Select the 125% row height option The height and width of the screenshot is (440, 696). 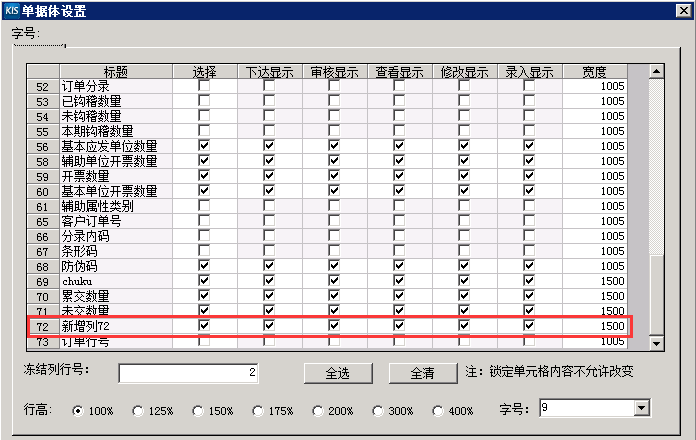[137, 411]
